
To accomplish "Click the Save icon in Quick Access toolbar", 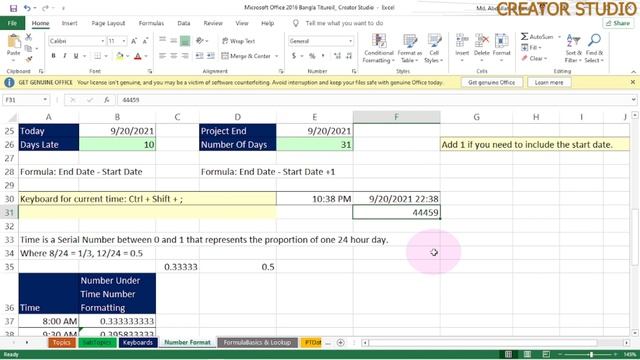I will click(x=13, y=8).
